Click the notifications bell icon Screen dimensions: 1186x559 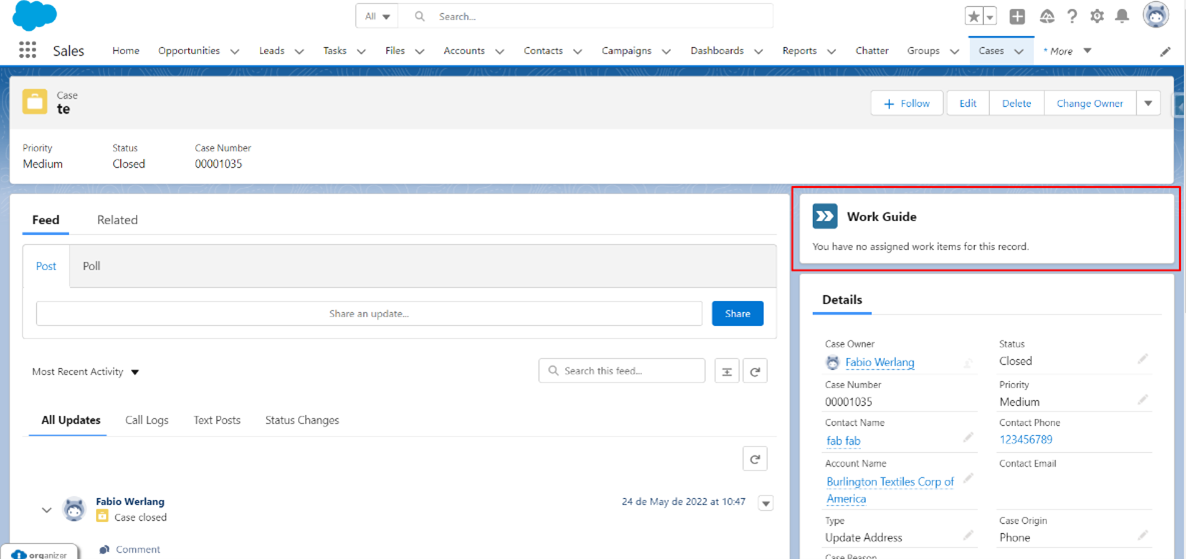[1122, 16]
